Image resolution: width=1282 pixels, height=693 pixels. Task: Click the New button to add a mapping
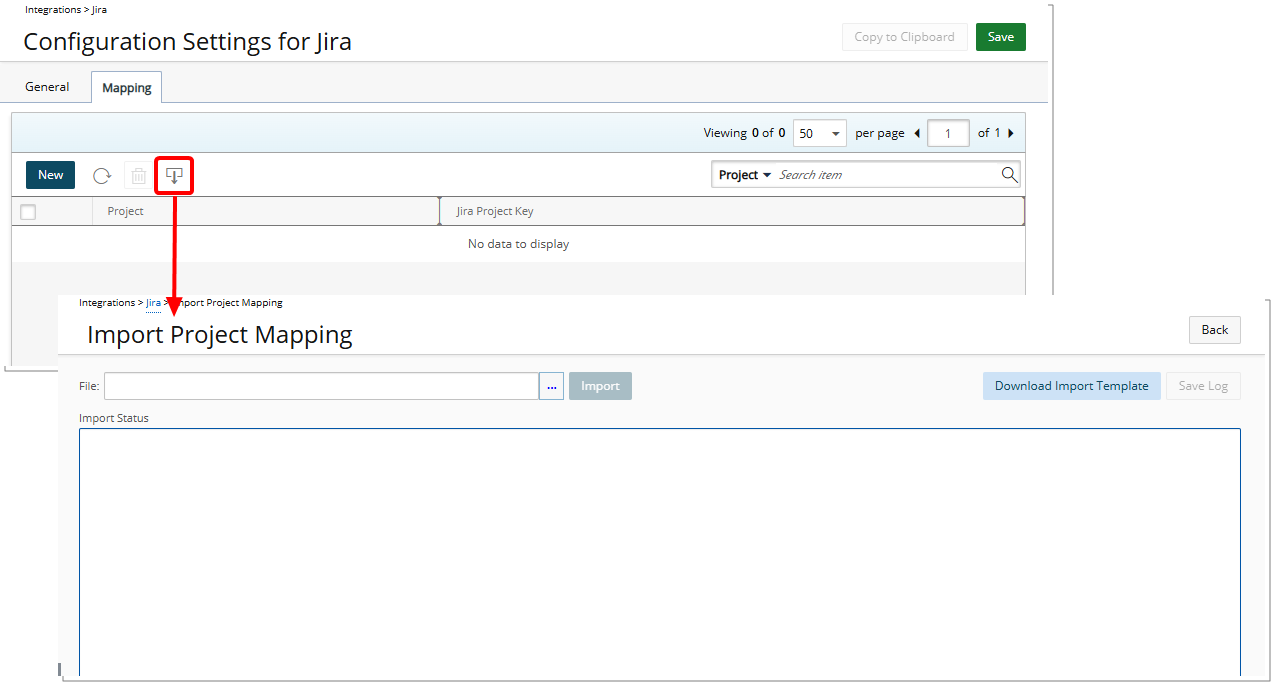[50, 174]
